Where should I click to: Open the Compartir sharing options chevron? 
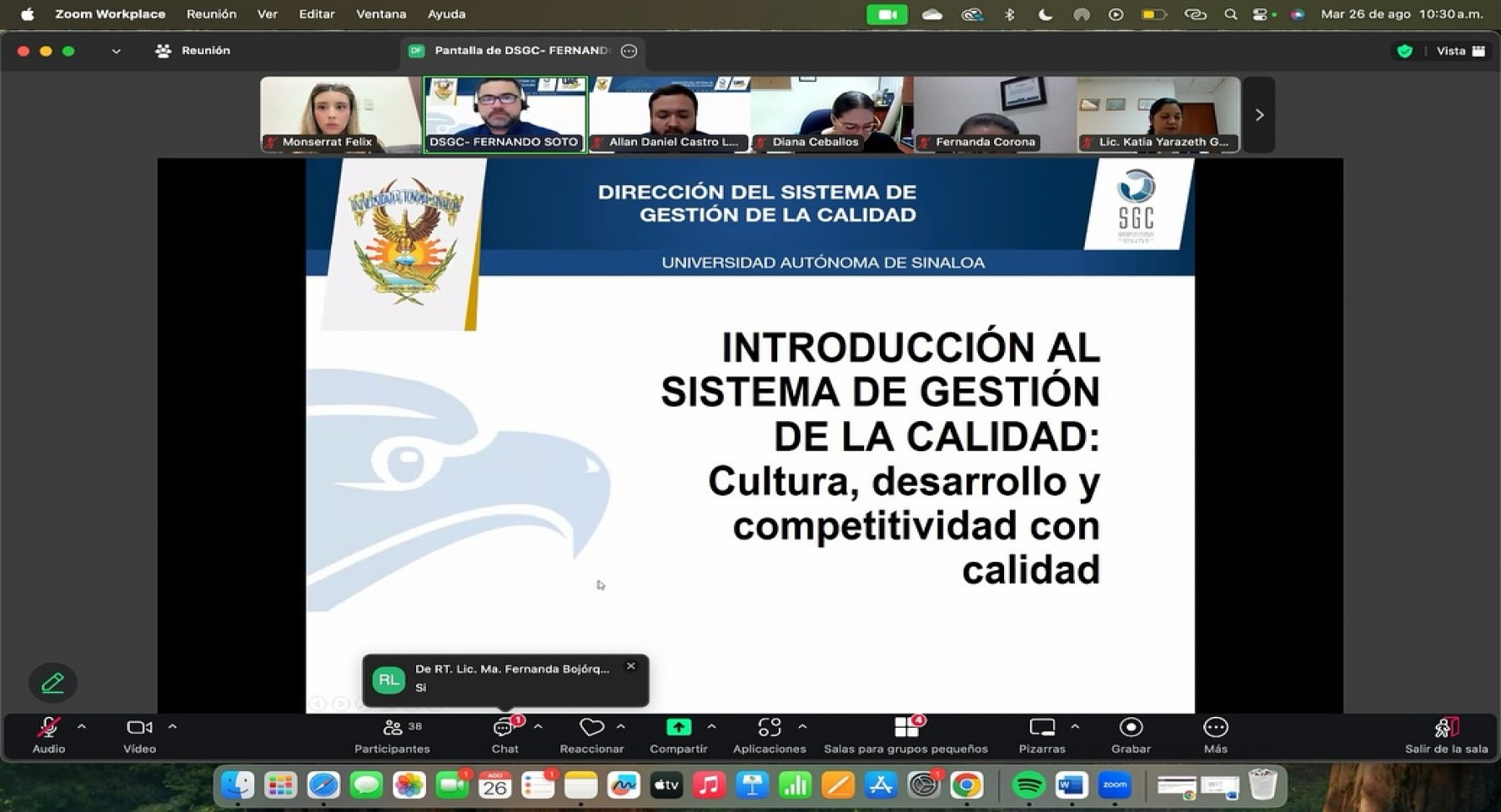pyautogui.click(x=710, y=727)
